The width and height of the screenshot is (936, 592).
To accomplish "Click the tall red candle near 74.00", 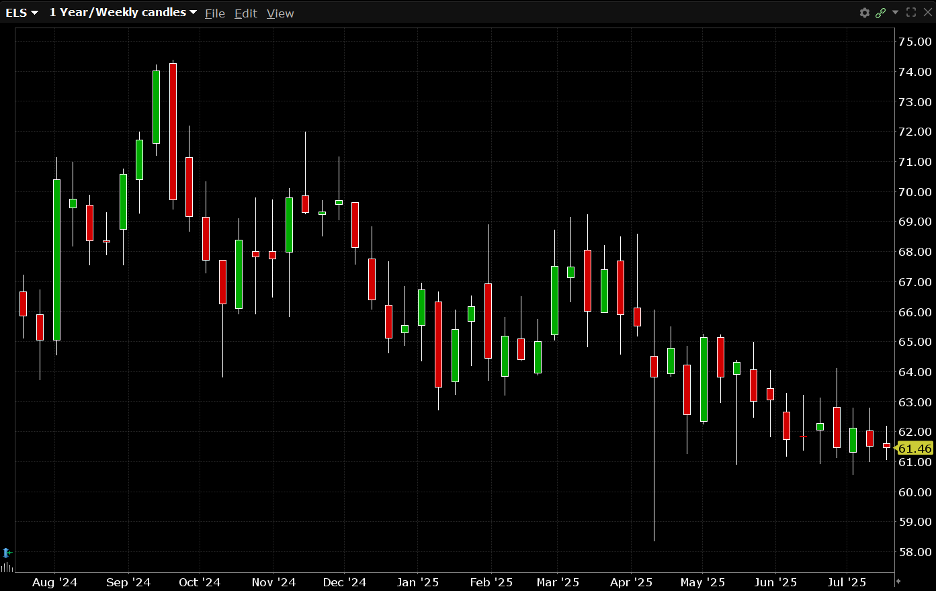I will [173, 130].
